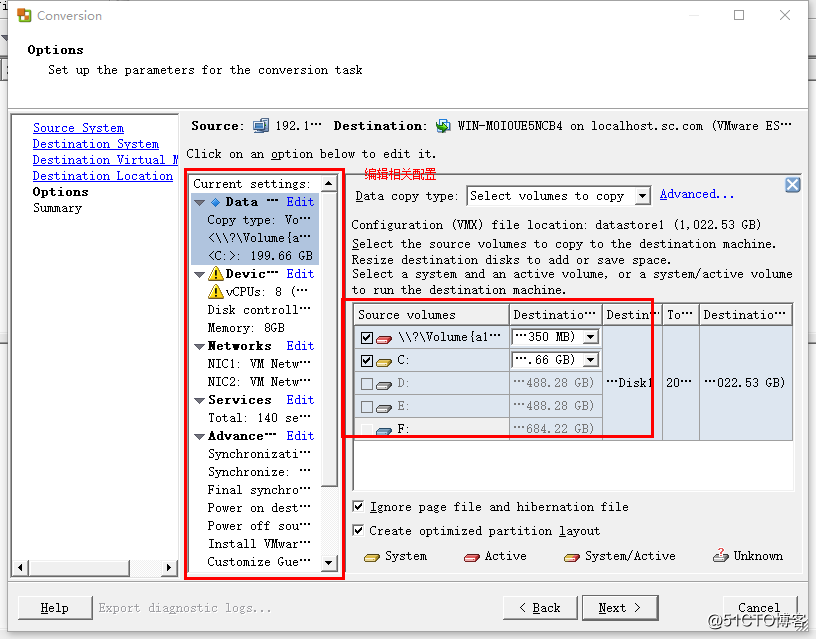The height and width of the screenshot is (639, 816).
Task: Click the yellow system disk icon for C:
Action: point(384,362)
